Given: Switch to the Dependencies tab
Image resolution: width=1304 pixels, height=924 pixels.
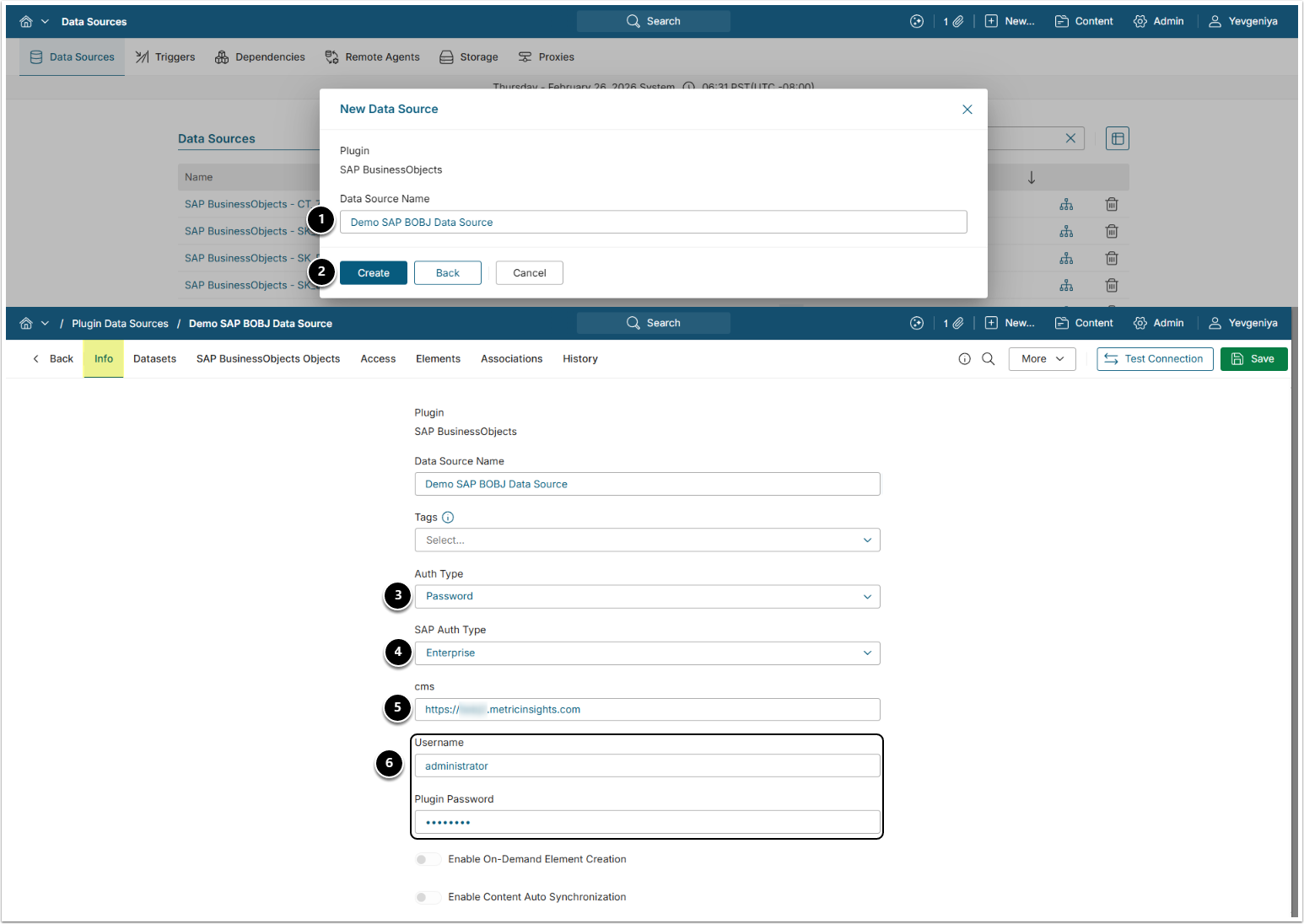Looking at the screenshot, I should 260,57.
